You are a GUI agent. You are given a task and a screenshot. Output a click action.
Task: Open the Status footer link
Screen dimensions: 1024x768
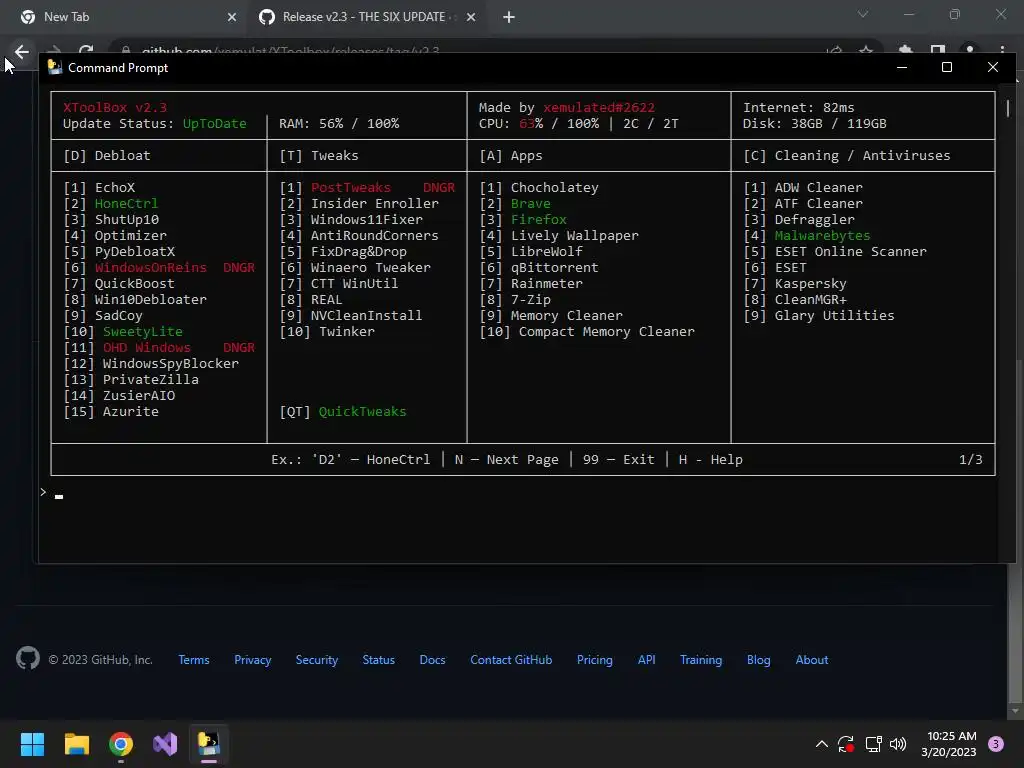(379, 660)
